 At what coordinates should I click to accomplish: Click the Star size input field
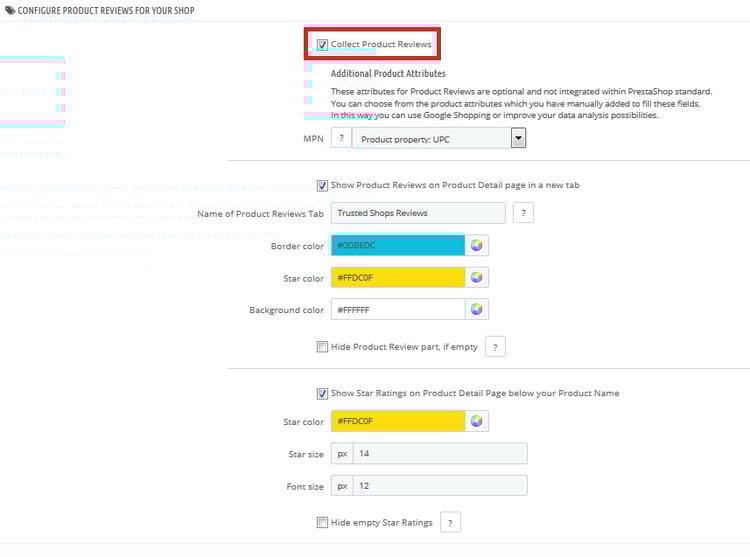coord(440,453)
